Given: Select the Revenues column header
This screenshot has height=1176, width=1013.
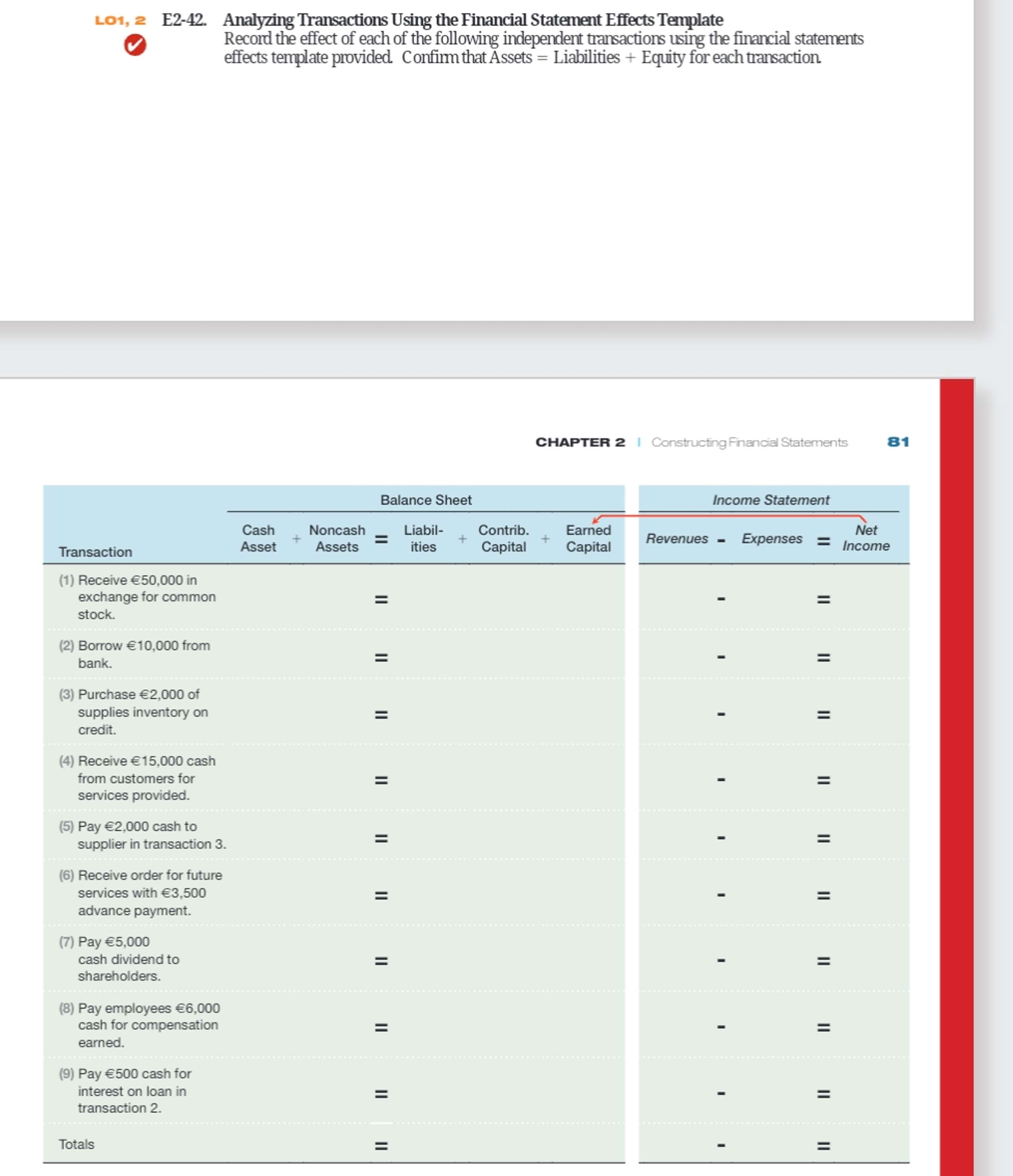Looking at the screenshot, I should (x=678, y=539).
